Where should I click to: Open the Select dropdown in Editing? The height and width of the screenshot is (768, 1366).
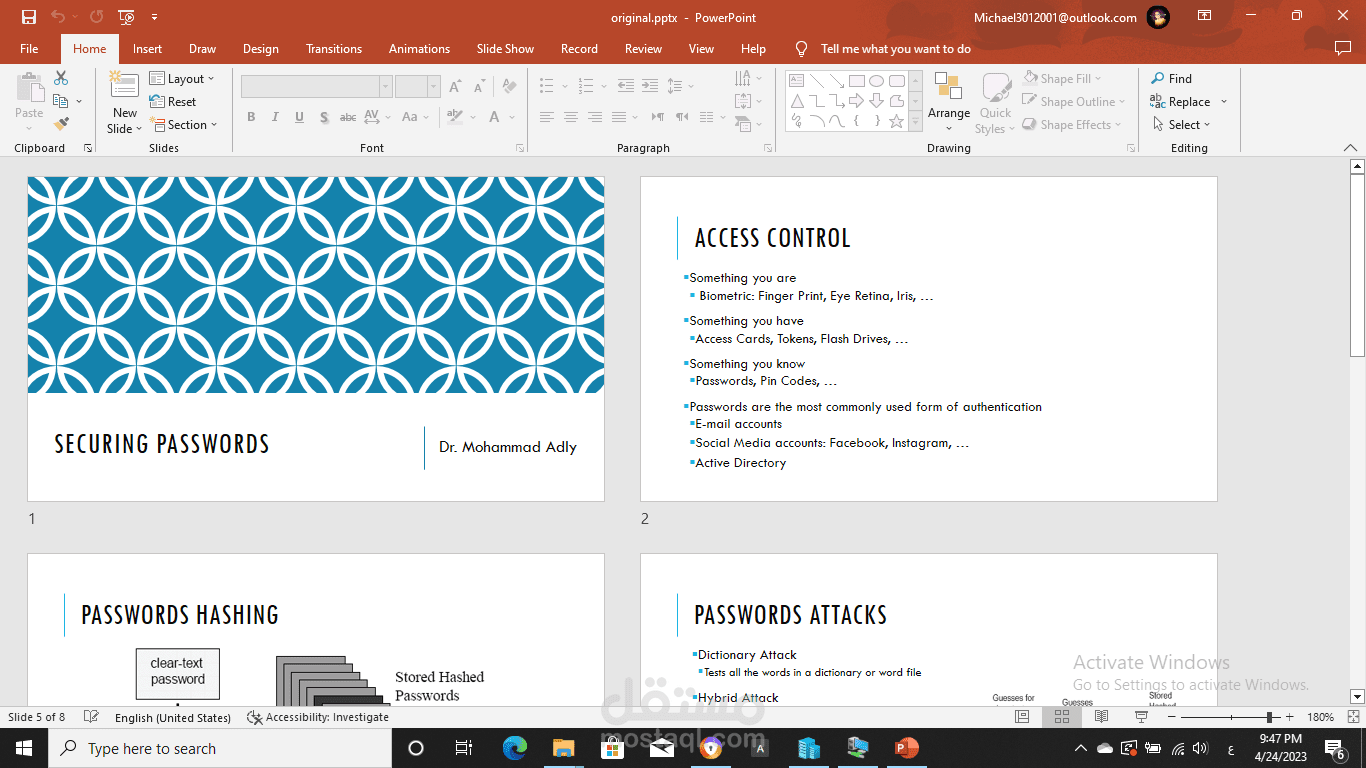pos(1180,125)
